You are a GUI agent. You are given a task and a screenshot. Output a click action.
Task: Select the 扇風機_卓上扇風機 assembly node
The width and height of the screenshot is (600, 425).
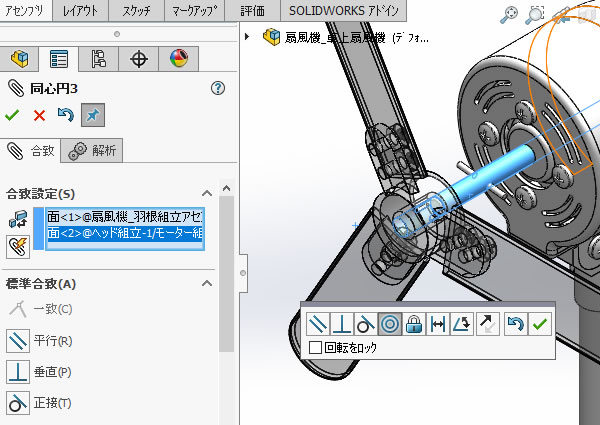click(x=346, y=37)
